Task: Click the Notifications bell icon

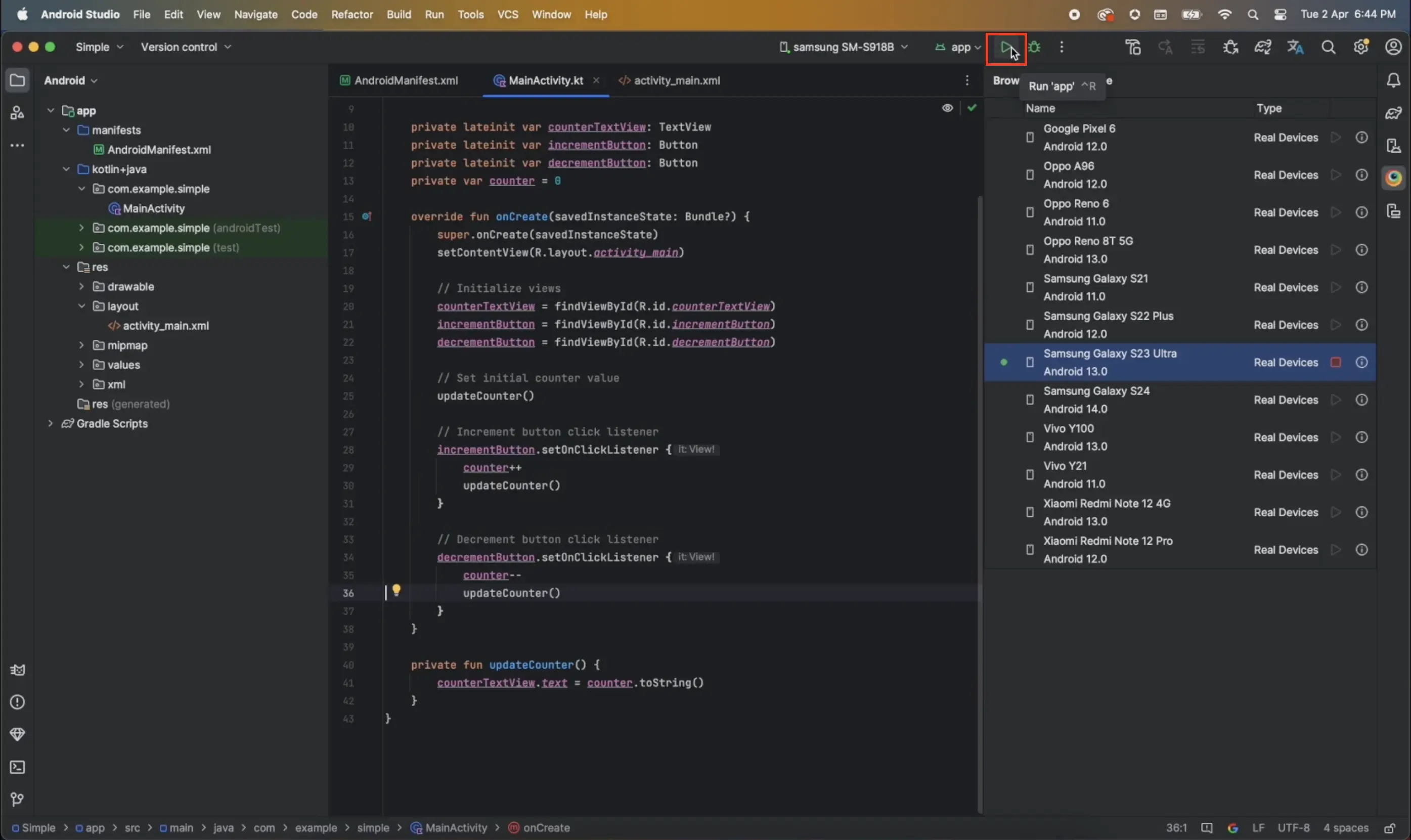Action: coord(1393,80)
